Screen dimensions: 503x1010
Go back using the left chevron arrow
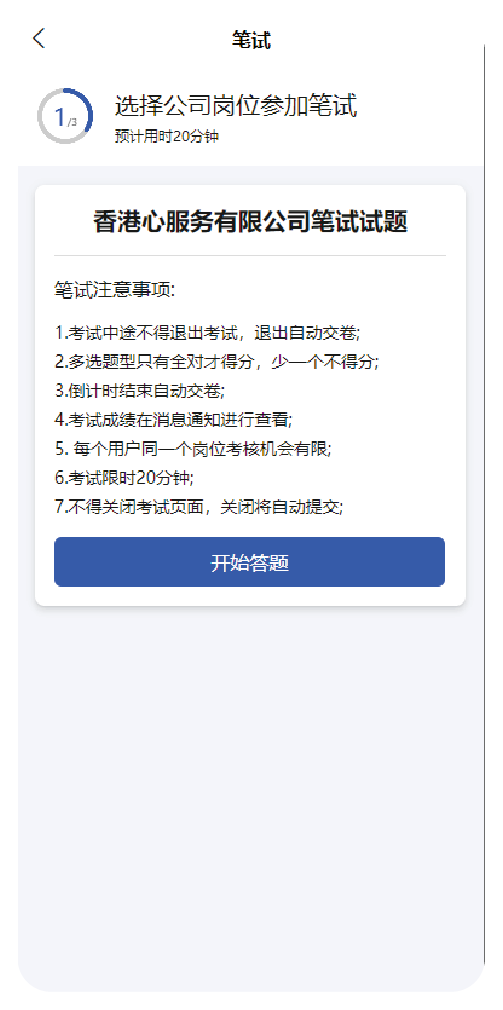[39, 39]
